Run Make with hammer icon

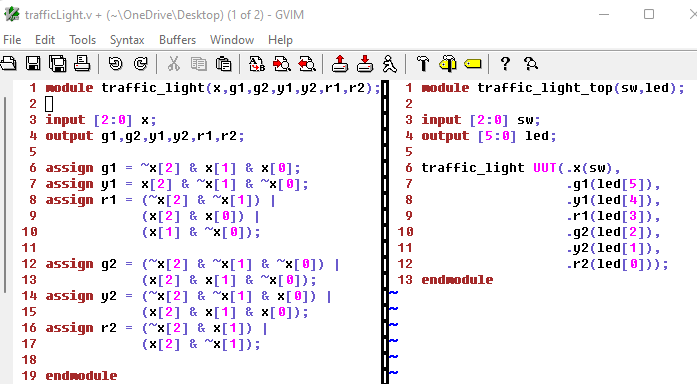pyautogui.click(x=423, y=64)
